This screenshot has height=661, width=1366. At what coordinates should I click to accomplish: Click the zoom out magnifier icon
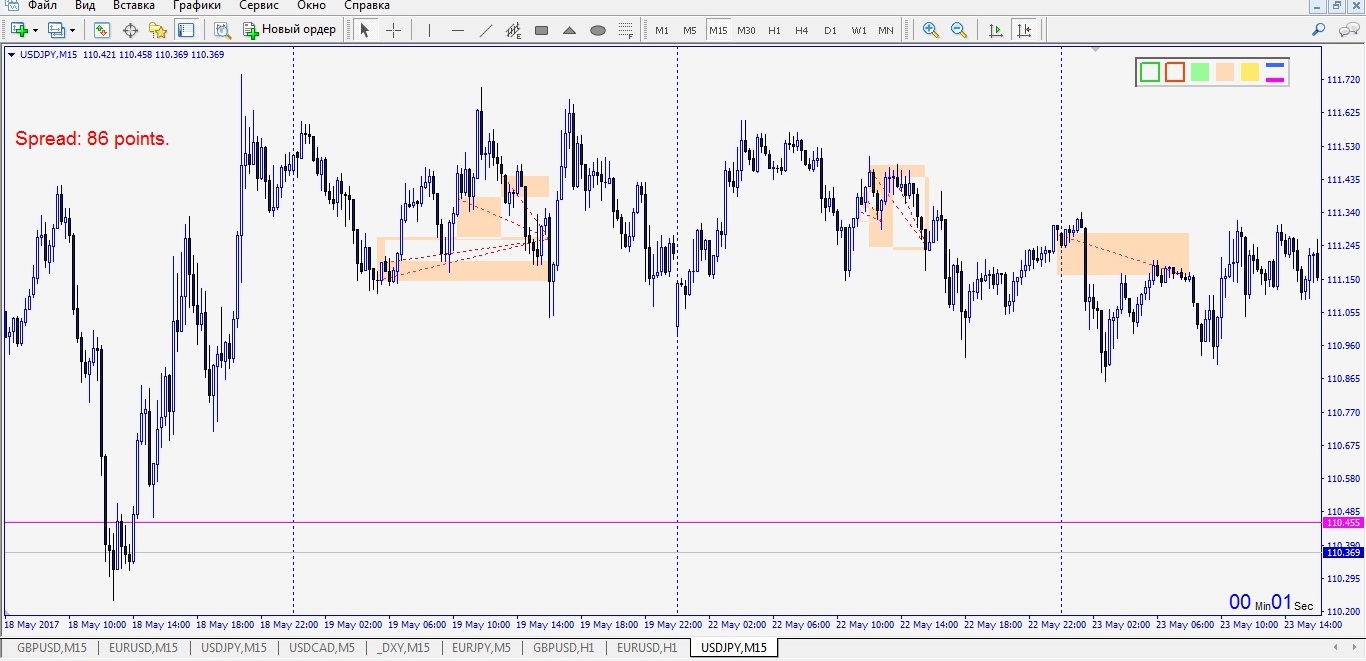click(959, 30)
